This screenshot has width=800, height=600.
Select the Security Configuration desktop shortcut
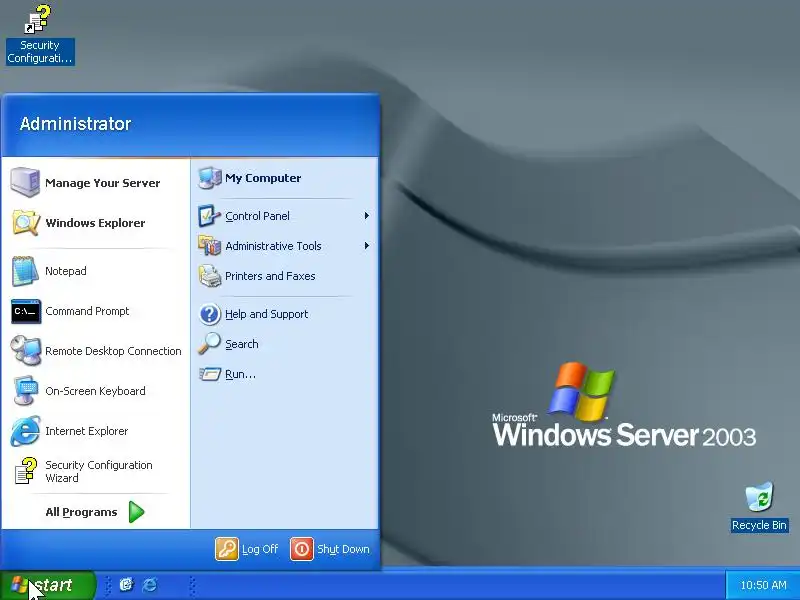(x=40, y=35)
